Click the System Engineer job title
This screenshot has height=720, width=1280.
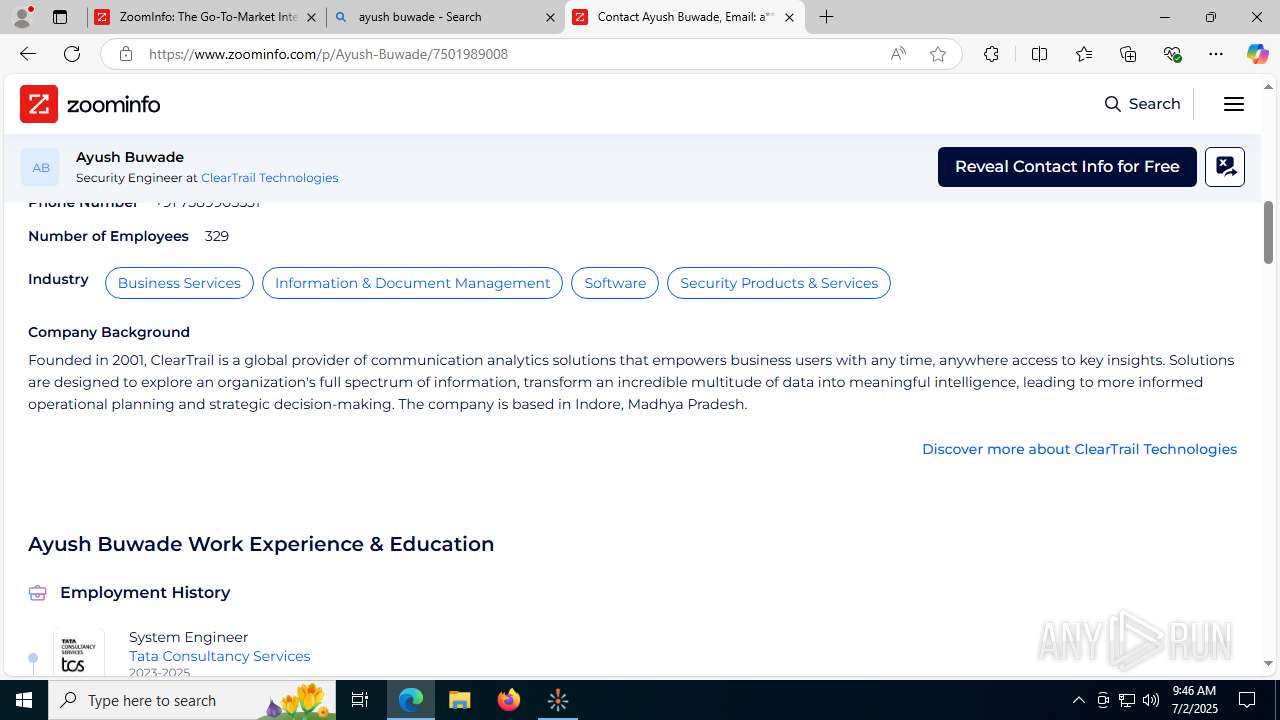pos(188,637)
